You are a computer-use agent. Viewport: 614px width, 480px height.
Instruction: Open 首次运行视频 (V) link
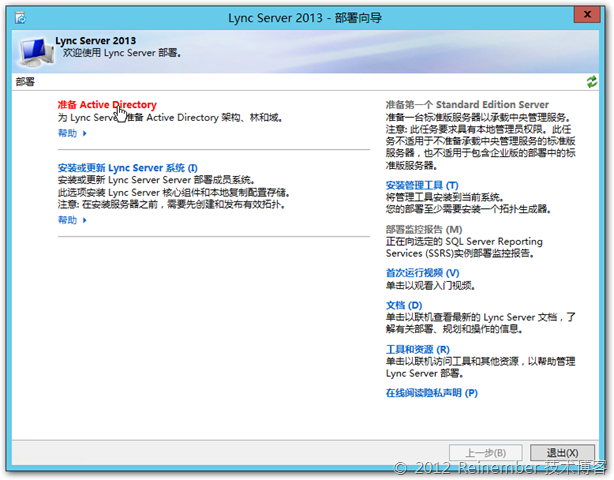[423, 273]
